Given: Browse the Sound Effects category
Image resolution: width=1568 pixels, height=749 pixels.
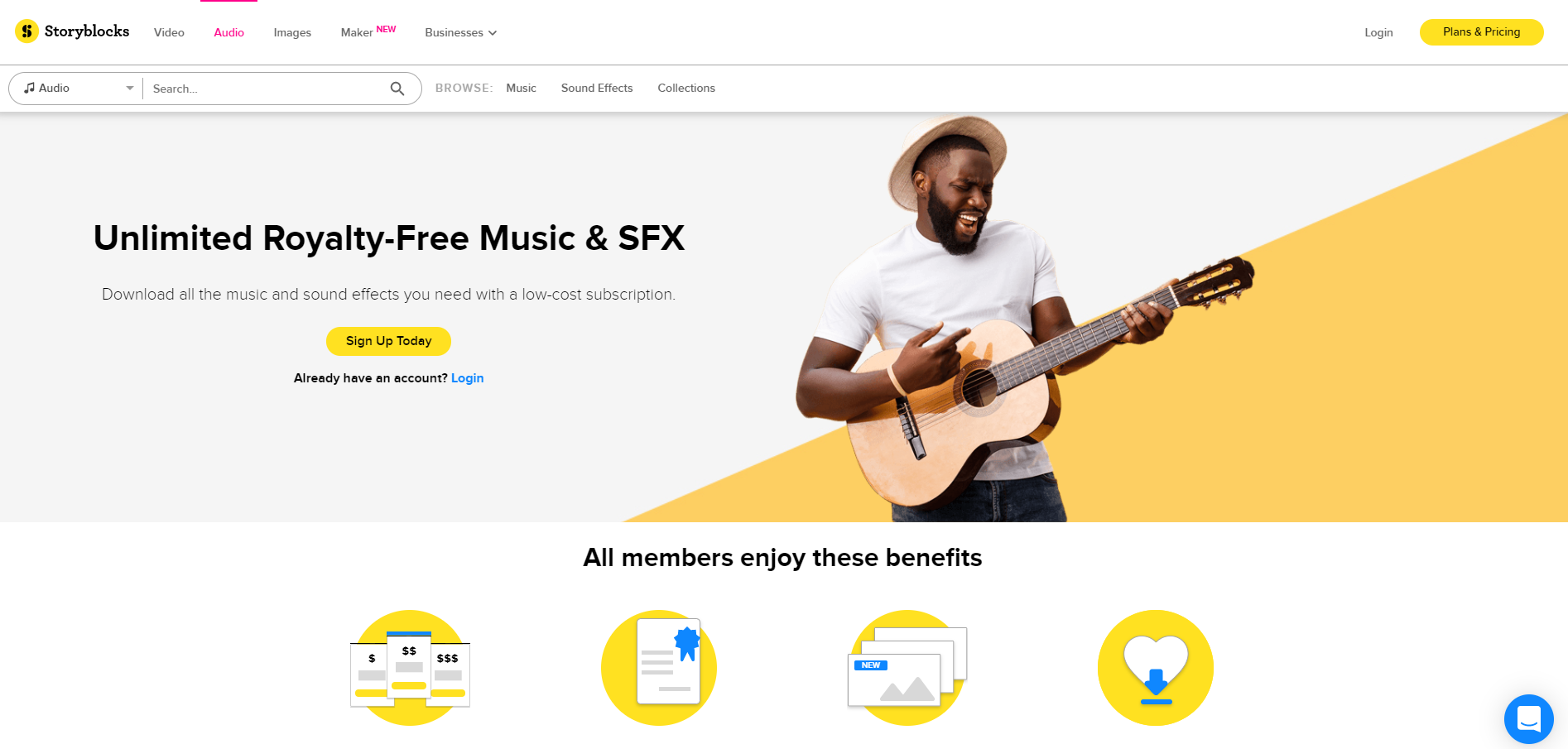Looking at the screenshot, I should click(x=597, y=88).
